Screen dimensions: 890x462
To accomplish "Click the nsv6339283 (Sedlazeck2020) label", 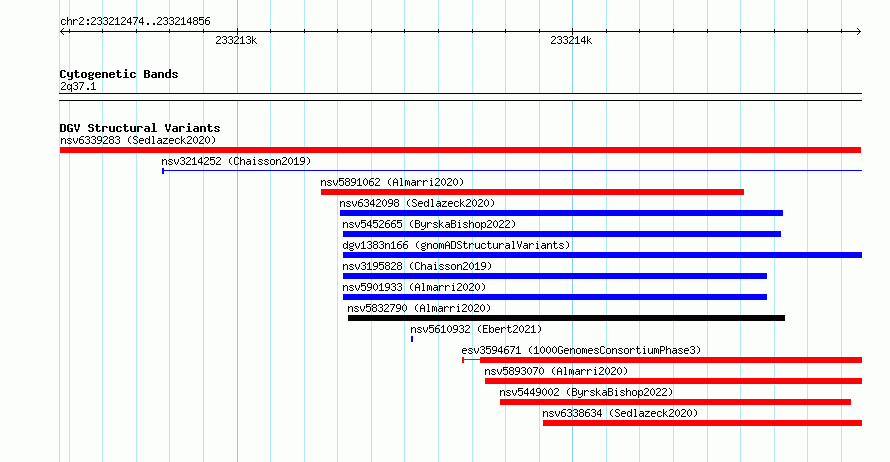I will tap(138, 140).
